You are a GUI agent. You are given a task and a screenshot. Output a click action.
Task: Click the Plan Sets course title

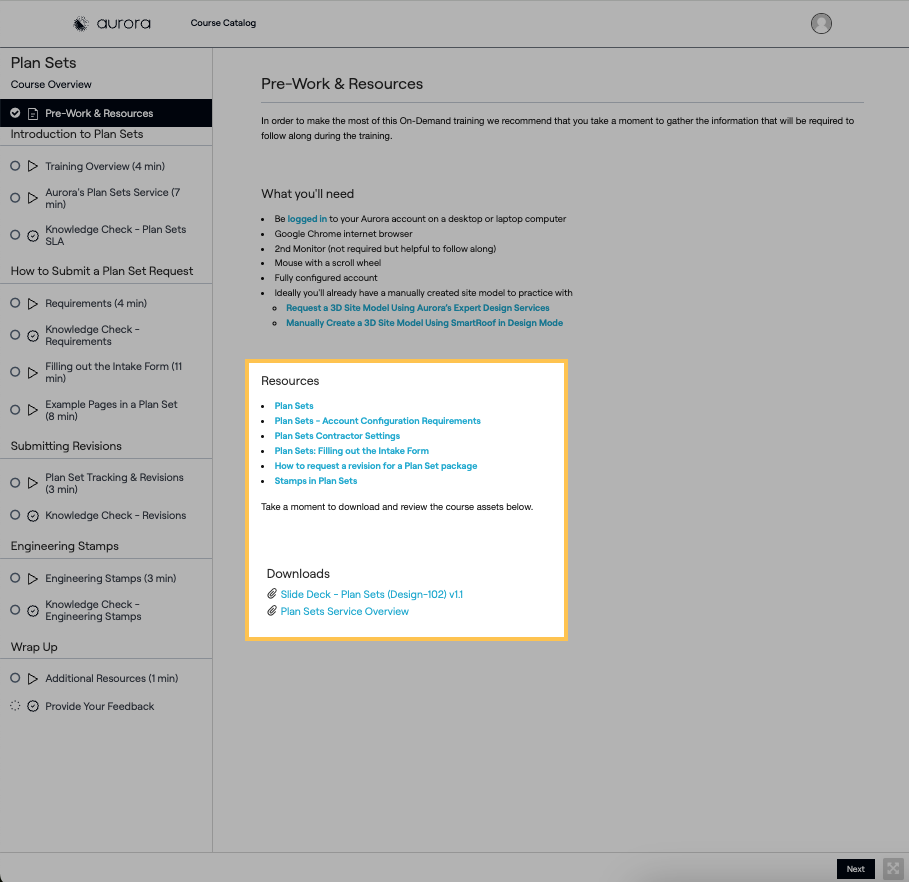[x=43, y=63]
